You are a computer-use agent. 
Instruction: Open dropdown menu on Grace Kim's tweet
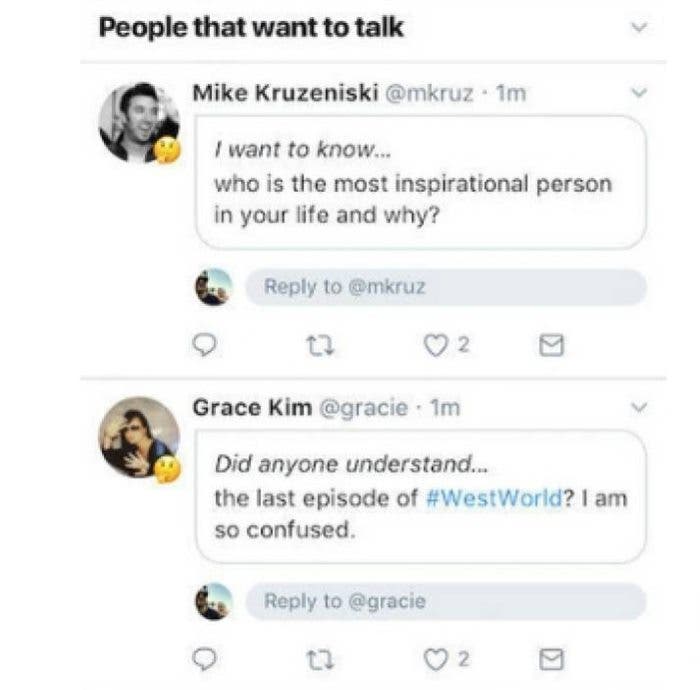coord(640,407)
